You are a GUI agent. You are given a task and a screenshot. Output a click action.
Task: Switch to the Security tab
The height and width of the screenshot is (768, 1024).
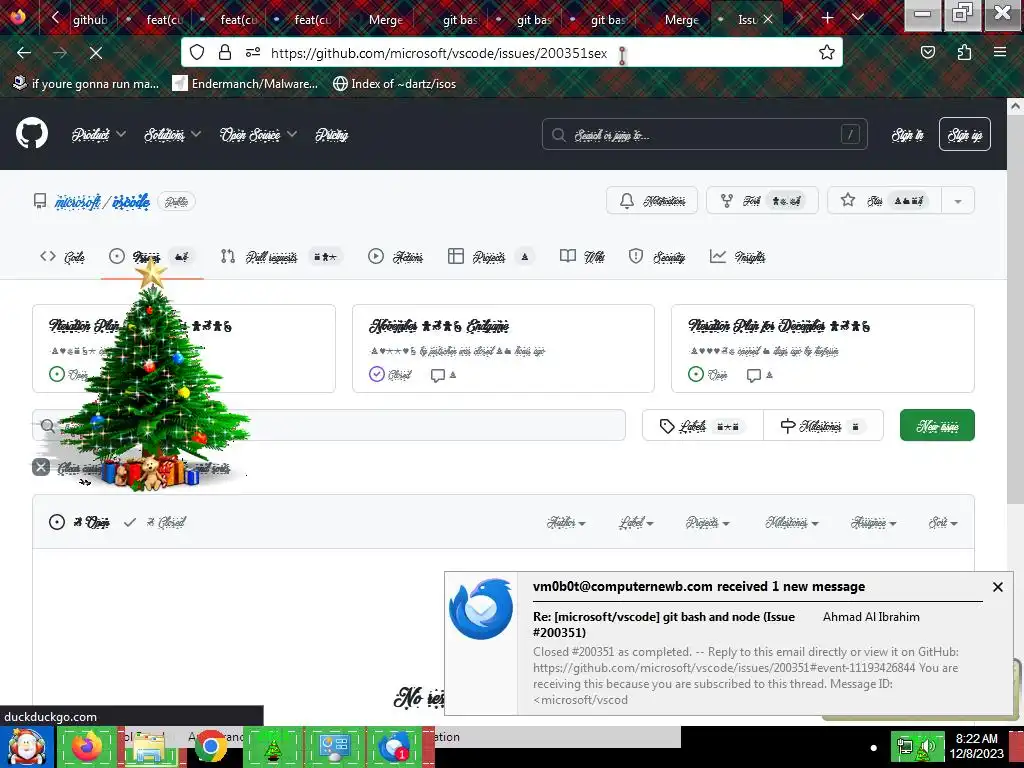pos(656,257)
